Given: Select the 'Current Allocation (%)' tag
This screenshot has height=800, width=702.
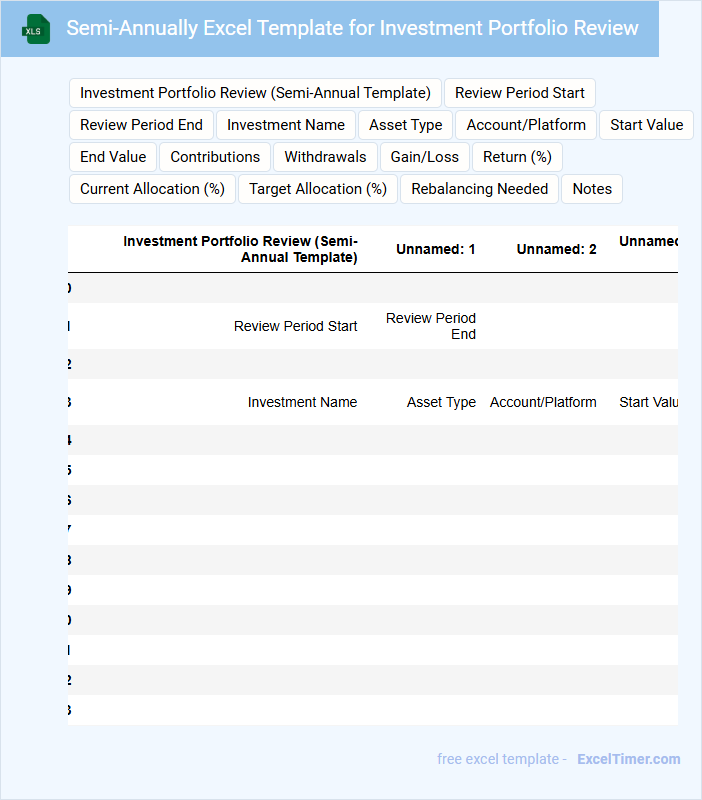Looking at the screenshot, I should pos(152,189).
